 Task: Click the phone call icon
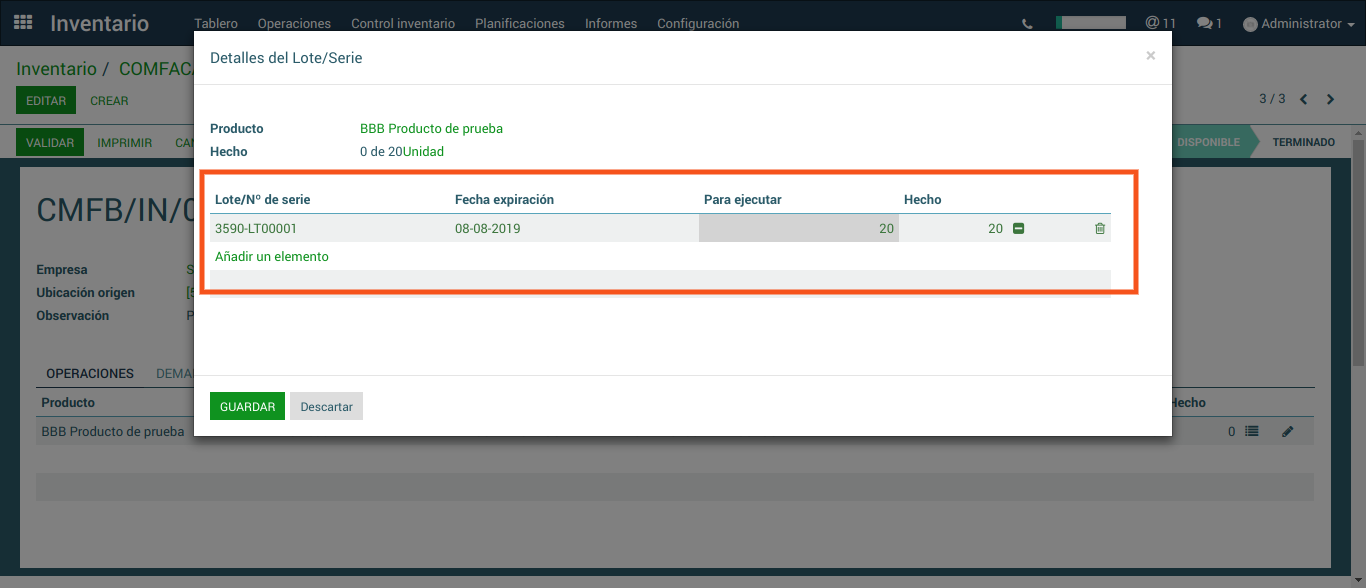(x=1027, y=24)
